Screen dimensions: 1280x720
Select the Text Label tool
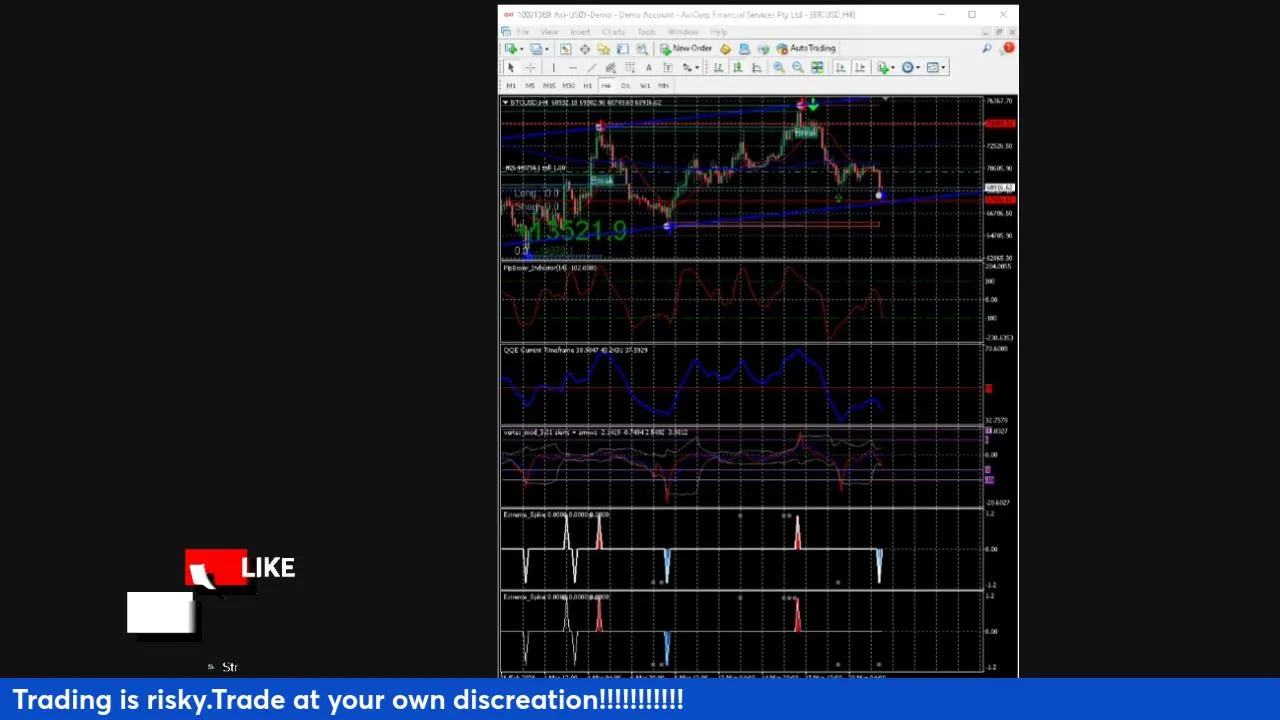(x=668, y=67)
